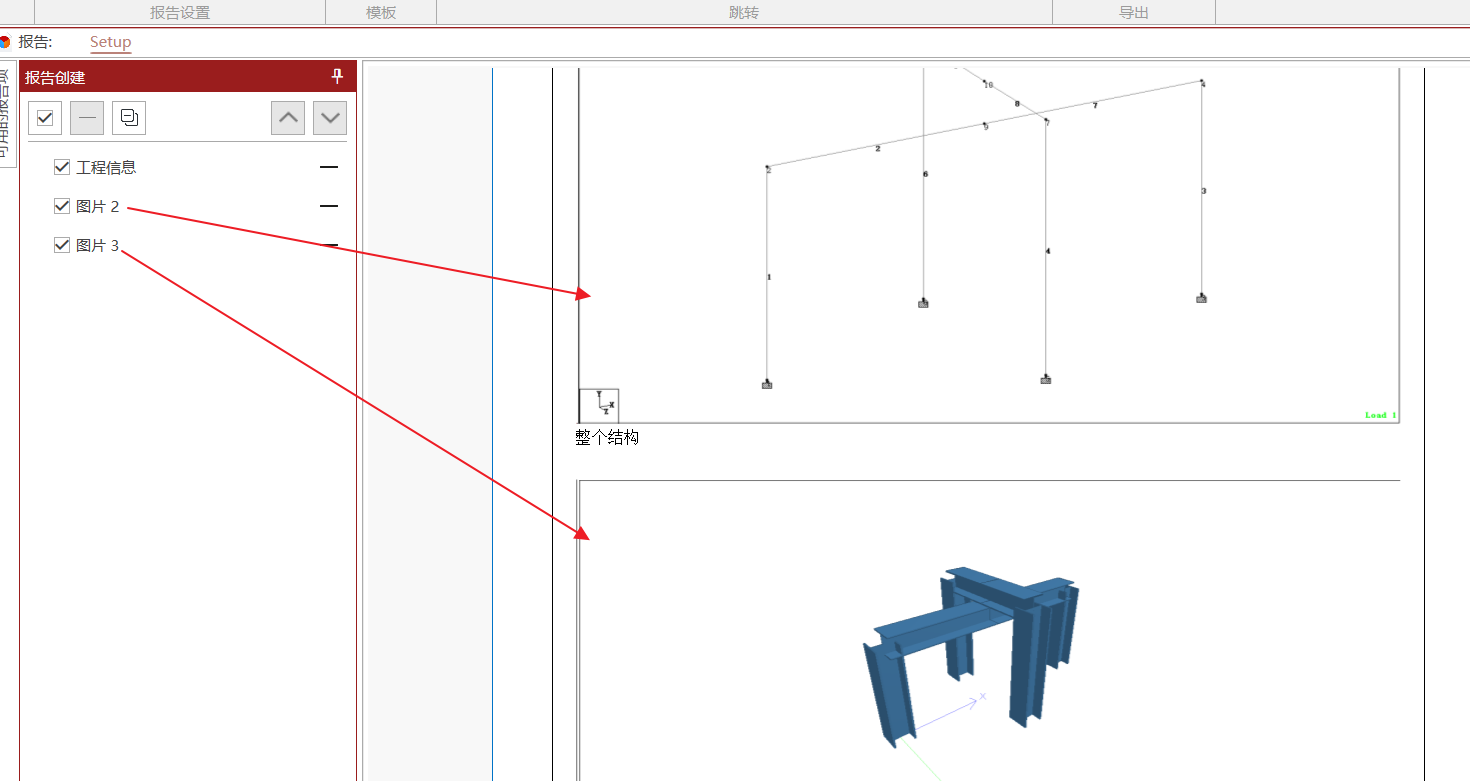The height and width of the screenshot is (781, 1470).
Task: Uncheck the 图片 3 checkbox
Action: (x=62, y=245)
